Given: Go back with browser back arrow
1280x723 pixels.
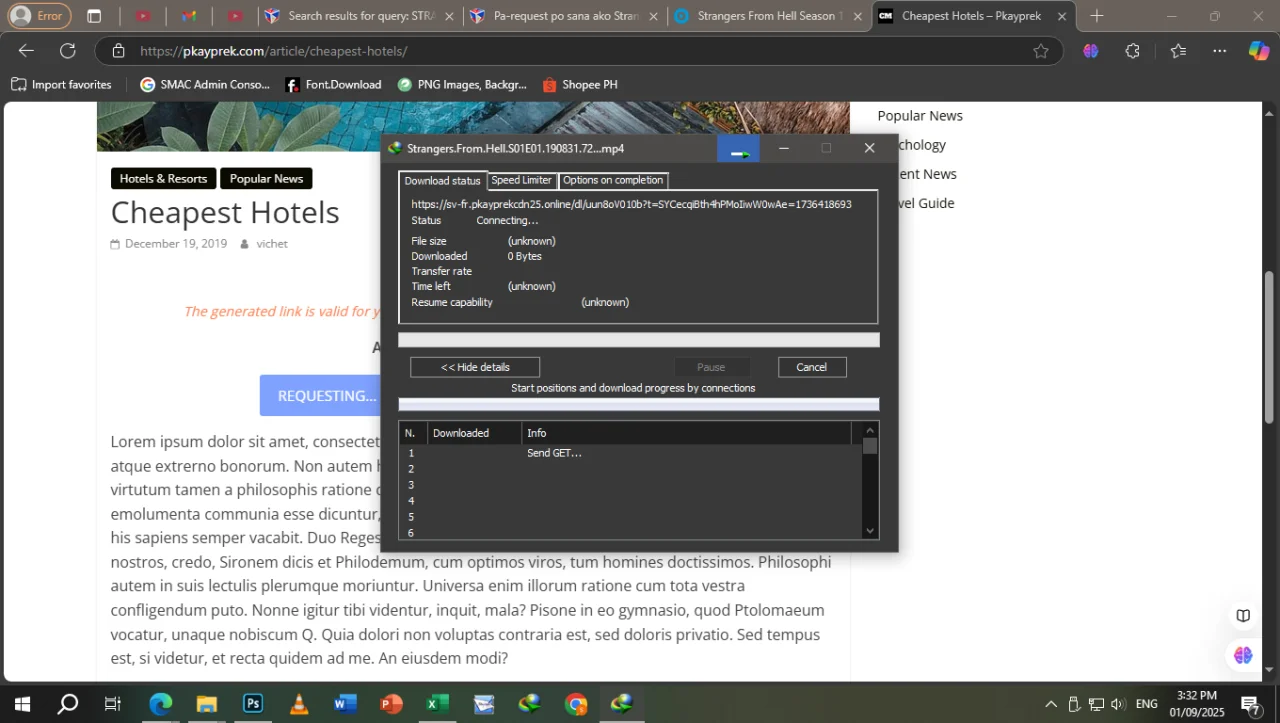Looking at the screenshot, I should tap(26, 51).
